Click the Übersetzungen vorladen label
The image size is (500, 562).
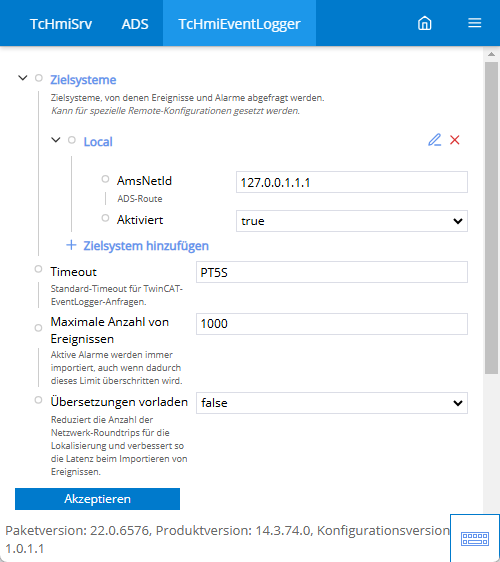119,402
